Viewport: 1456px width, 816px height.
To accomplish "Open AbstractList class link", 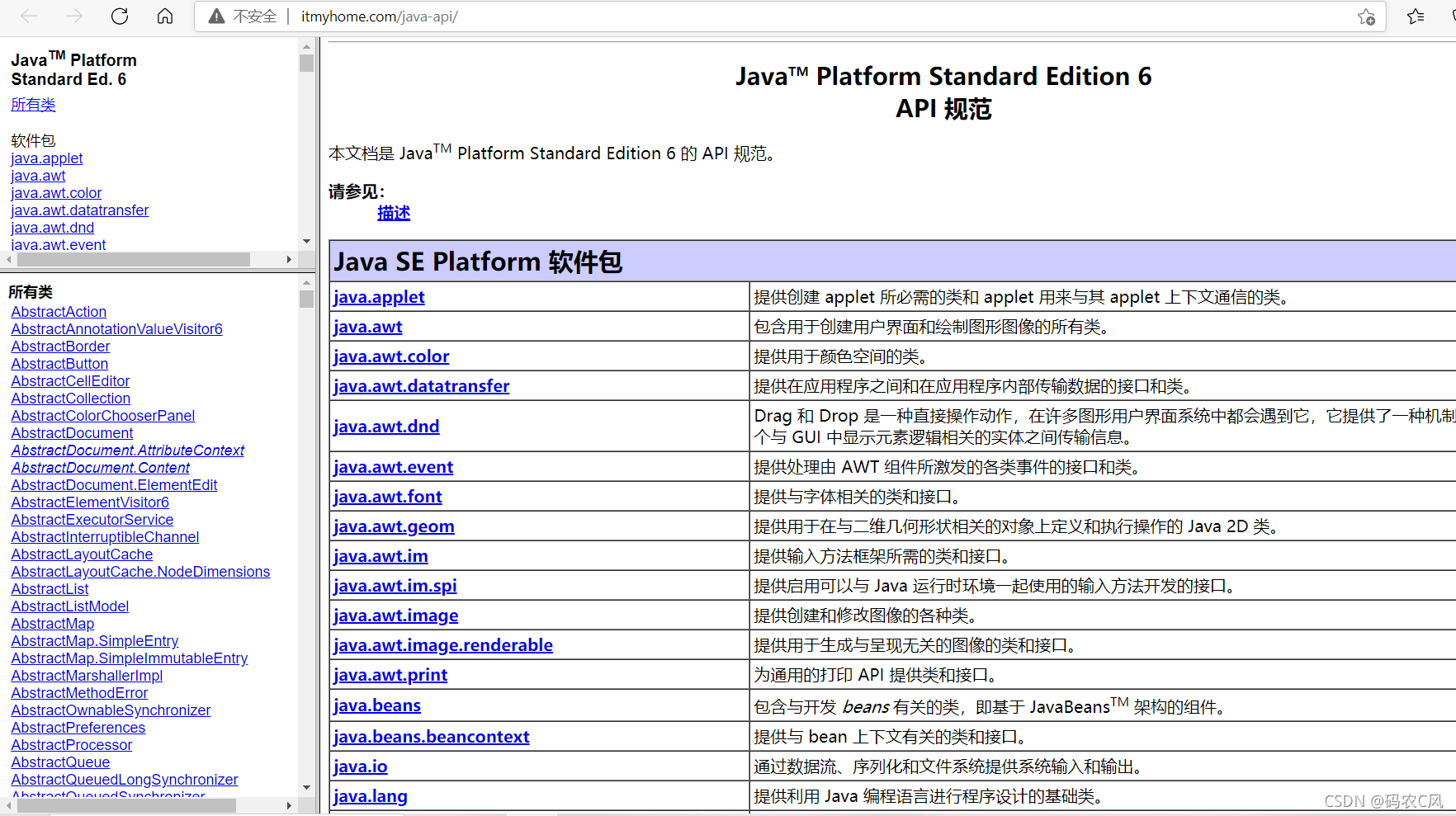I will pos(50,589).
